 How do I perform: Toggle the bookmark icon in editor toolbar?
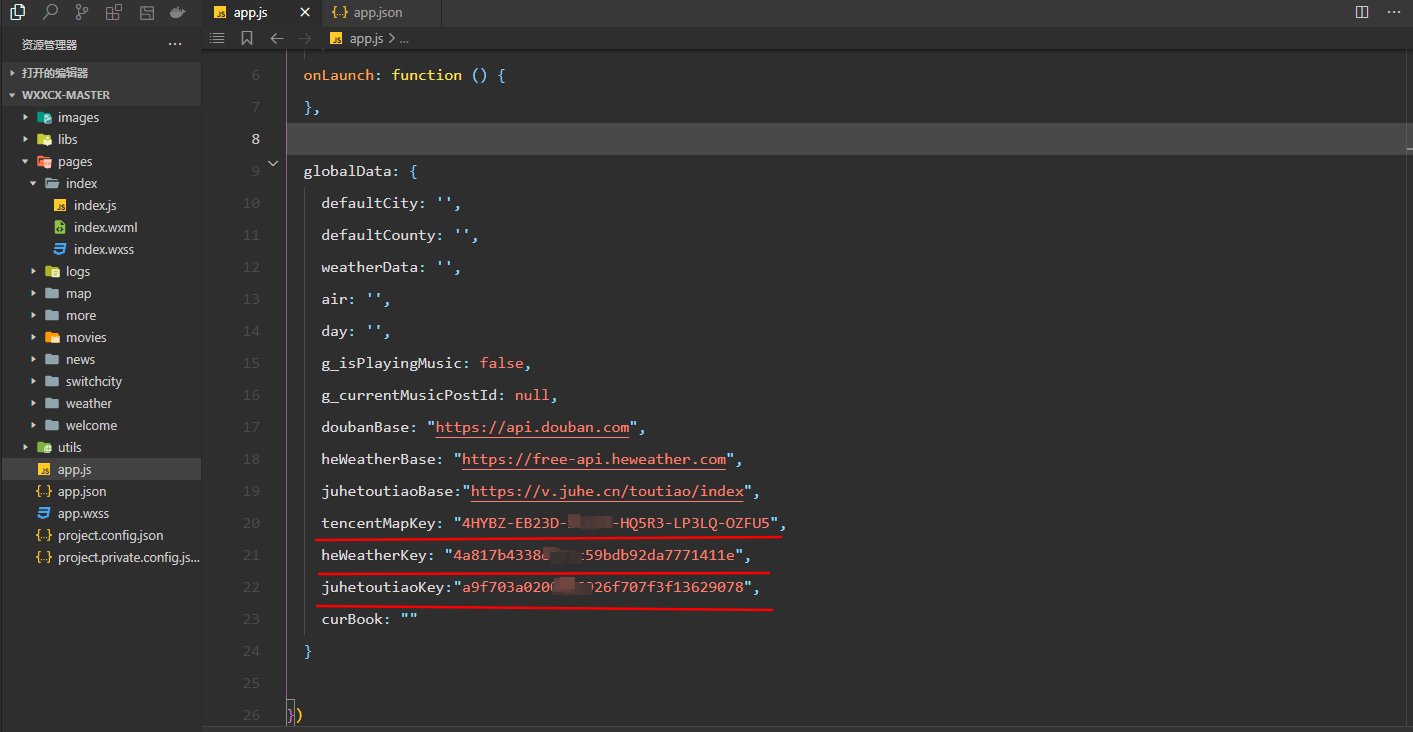(x=247, y=38)
